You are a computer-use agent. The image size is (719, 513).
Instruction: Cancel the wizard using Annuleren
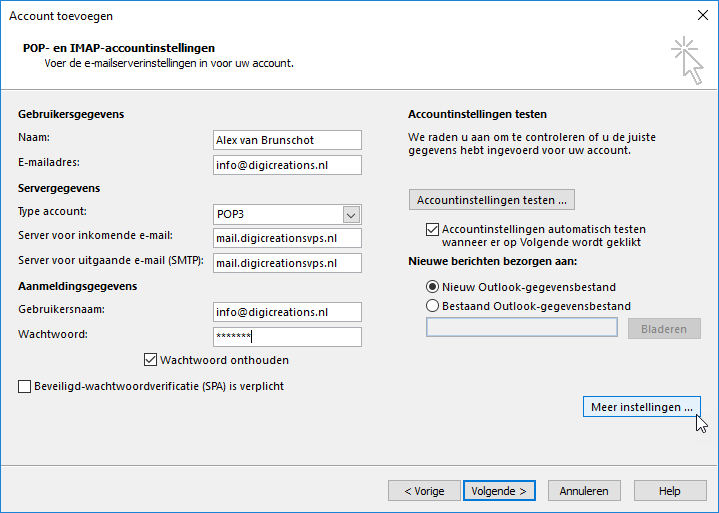tap(584, 491)
